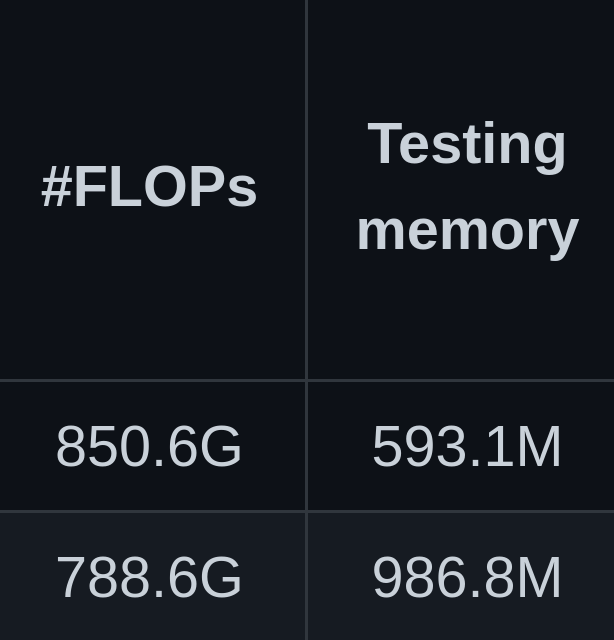Select the 593.1M testing memory cell

[467, 446]
